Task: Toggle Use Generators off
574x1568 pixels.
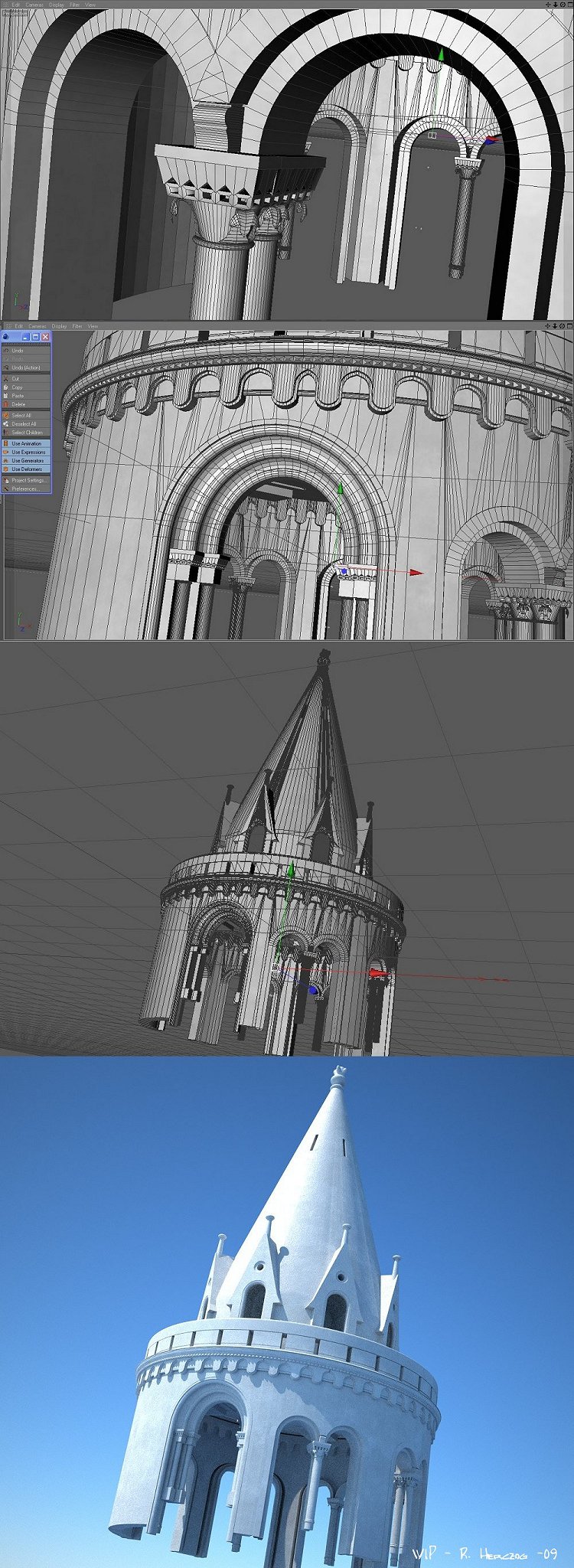Action: click(28, 461)
